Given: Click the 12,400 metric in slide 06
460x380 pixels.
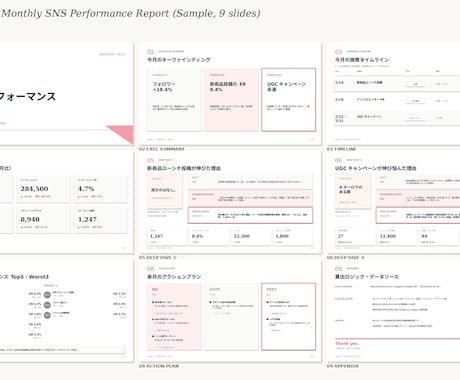Looking at the screenshot, I should 388,236.
